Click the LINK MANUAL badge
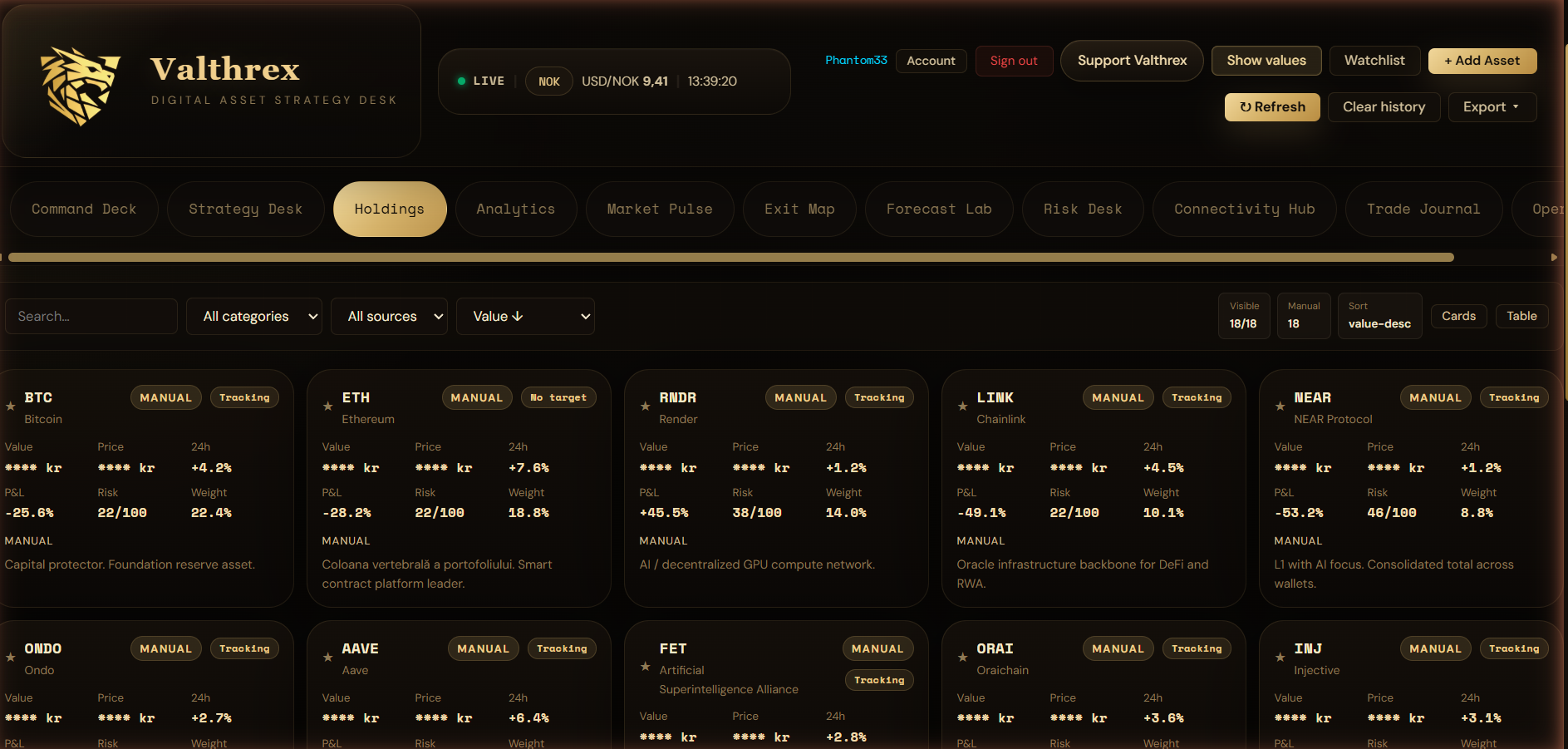 click(x=1118, y=397)
